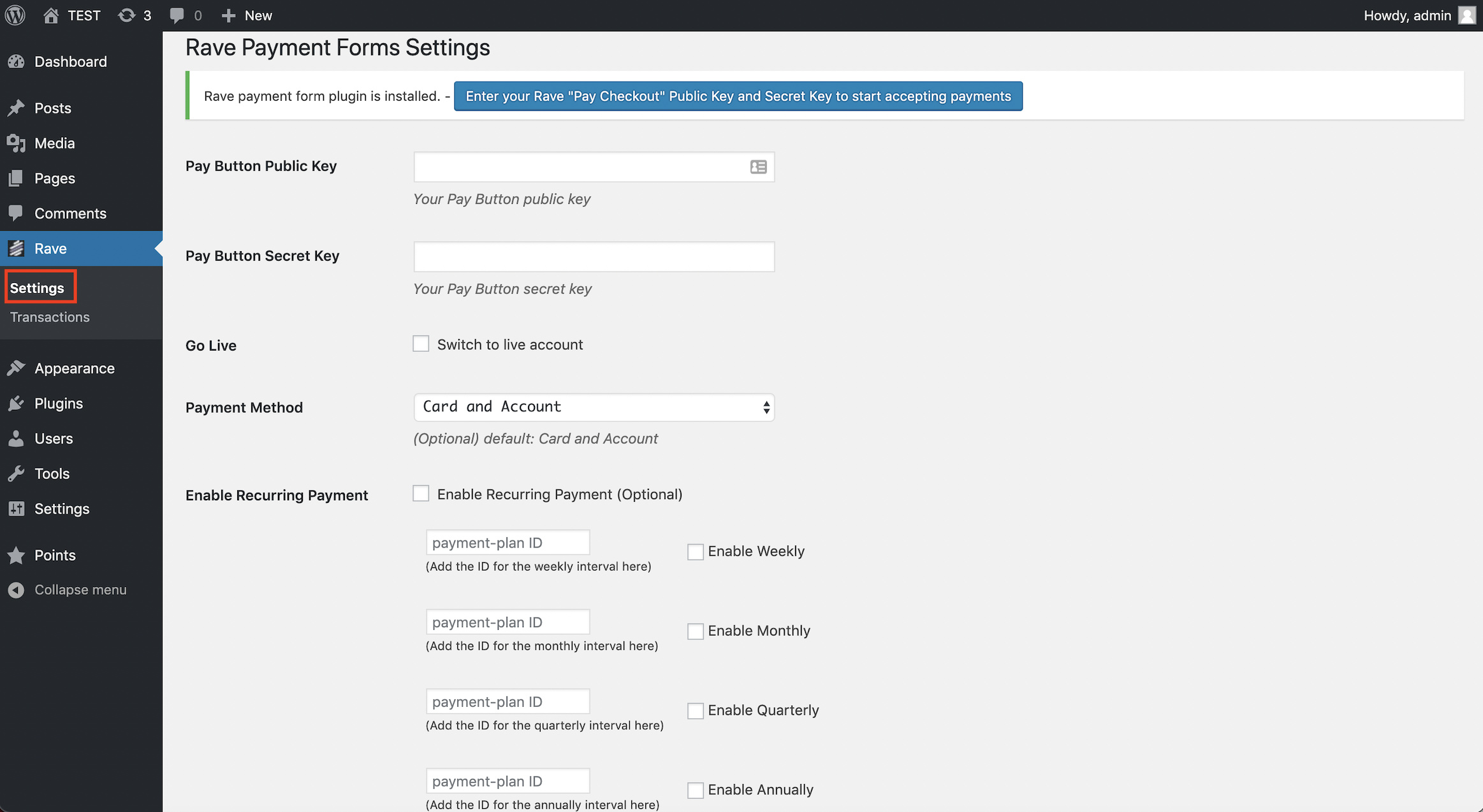Click the Pay Button Secret Key input
The image size is (1483, 812).
tap(594, 257)
